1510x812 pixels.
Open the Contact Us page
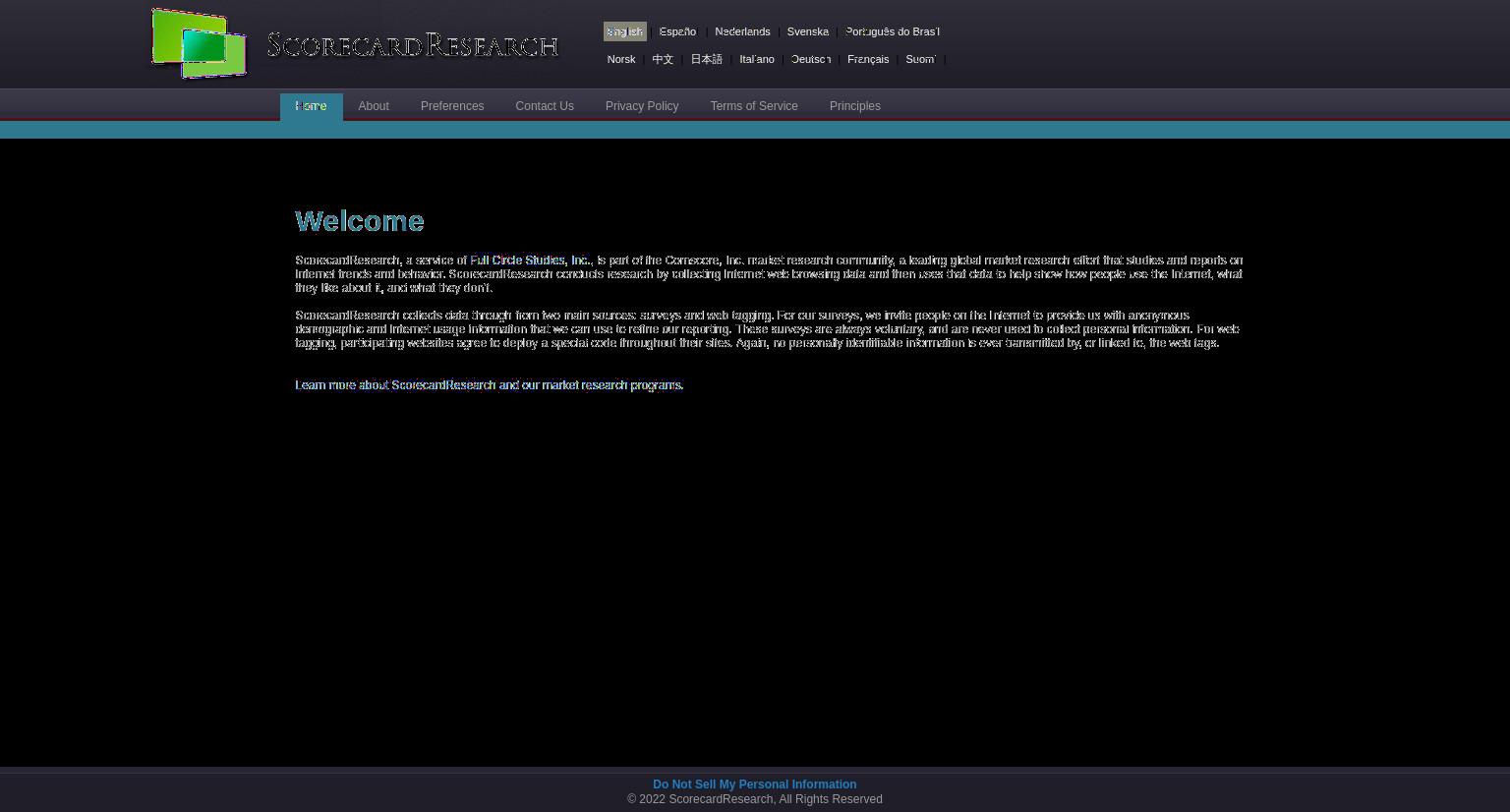point(545,106)
